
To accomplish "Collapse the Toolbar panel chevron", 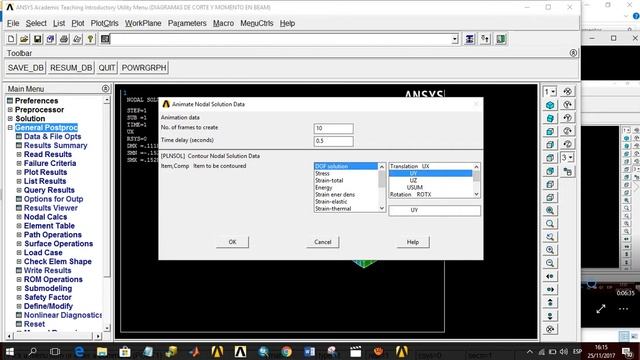I will (x=573, y=53).
